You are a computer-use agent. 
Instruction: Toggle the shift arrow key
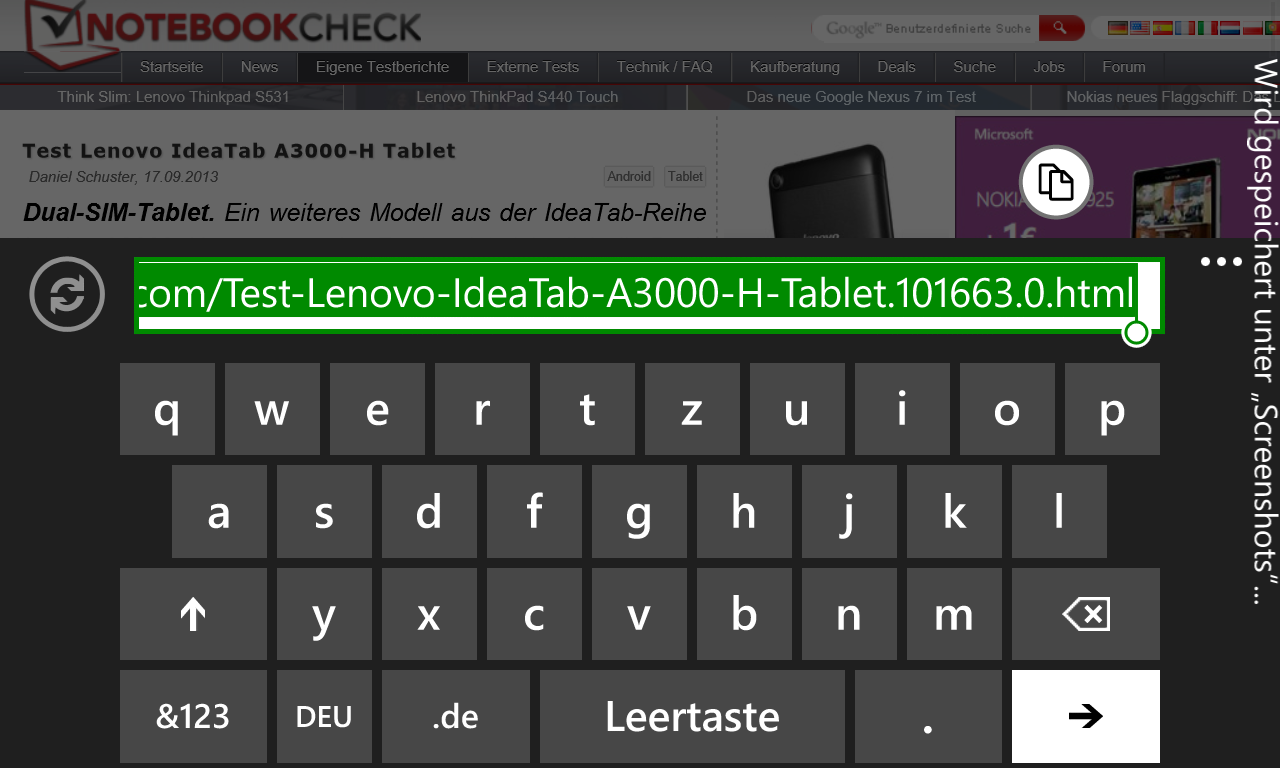[193, 614]
